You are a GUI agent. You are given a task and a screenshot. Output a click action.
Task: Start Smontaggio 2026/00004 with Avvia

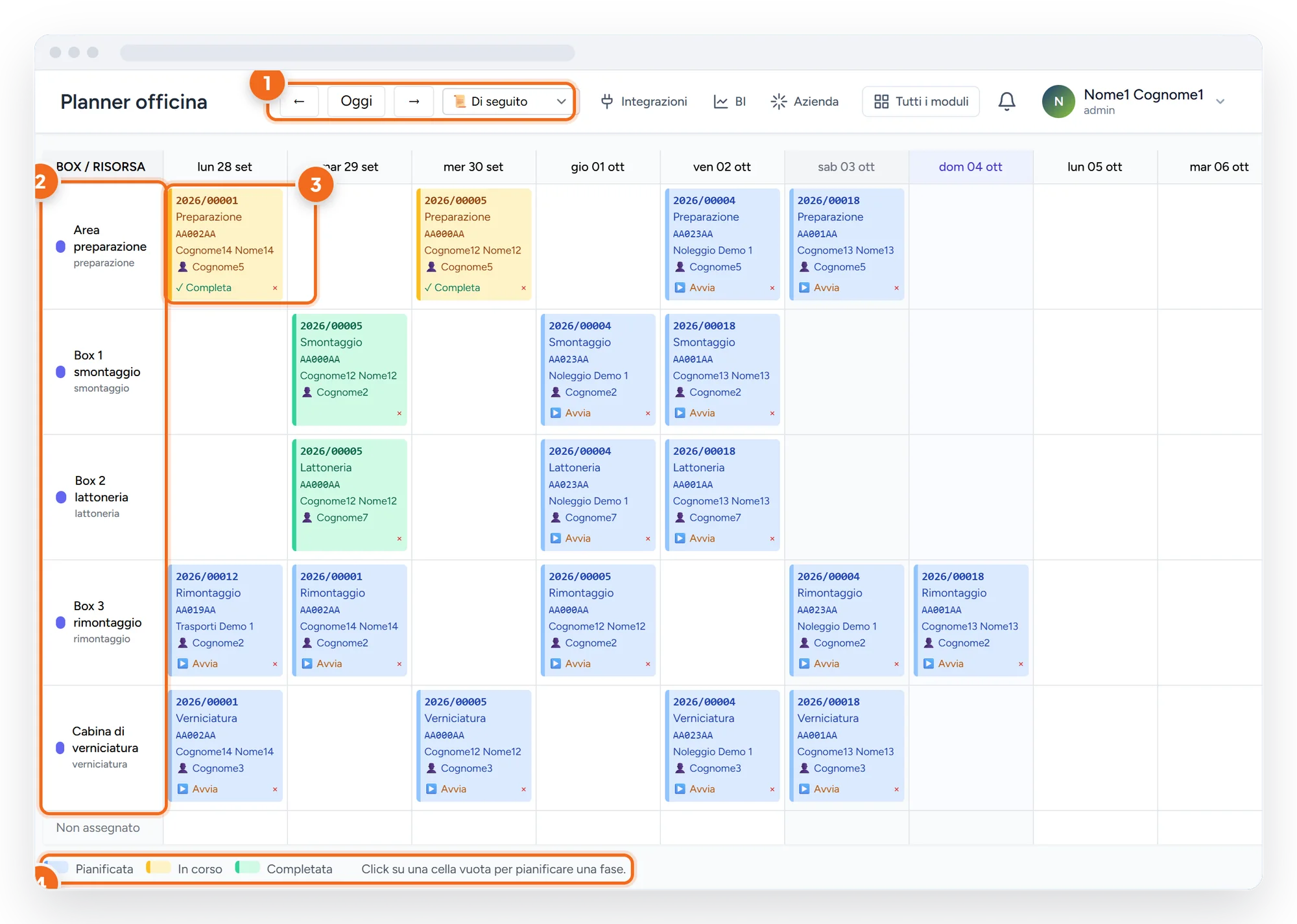(570, 413)
